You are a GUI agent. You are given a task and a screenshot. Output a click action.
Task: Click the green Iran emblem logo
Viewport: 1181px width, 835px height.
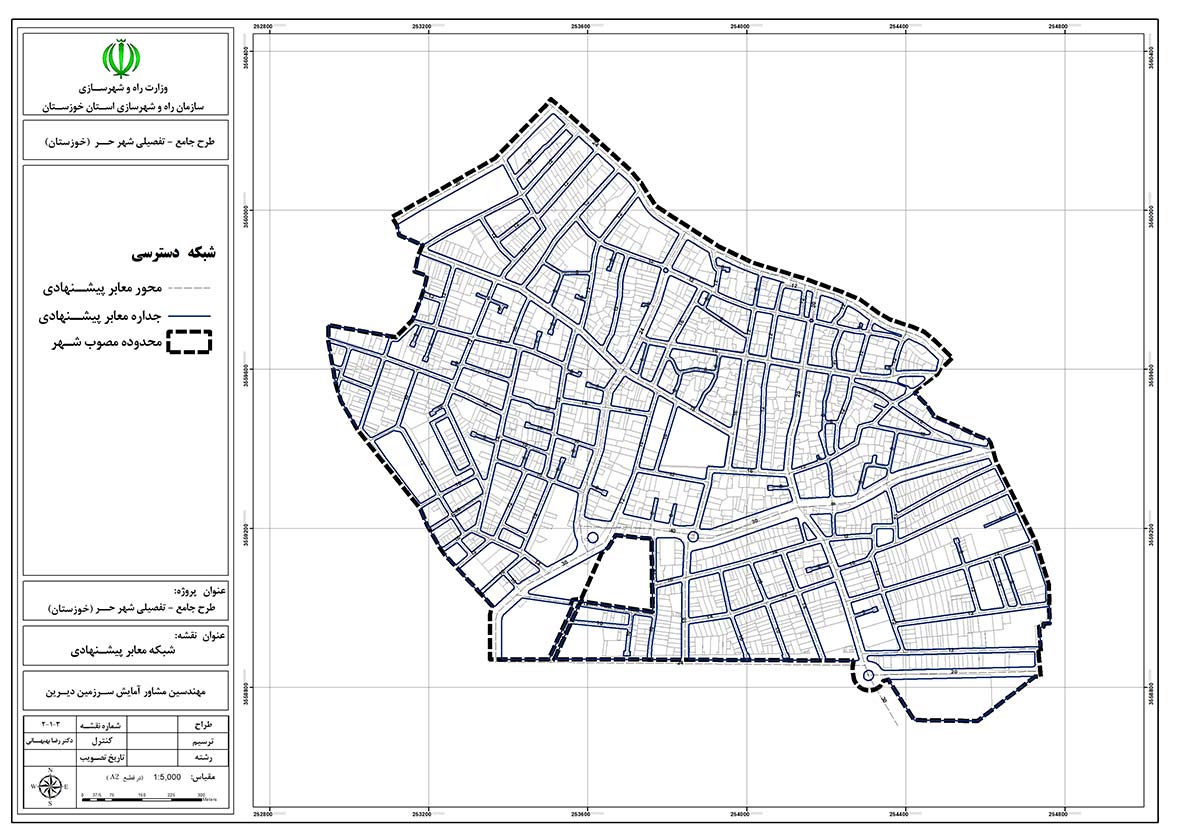121,59
